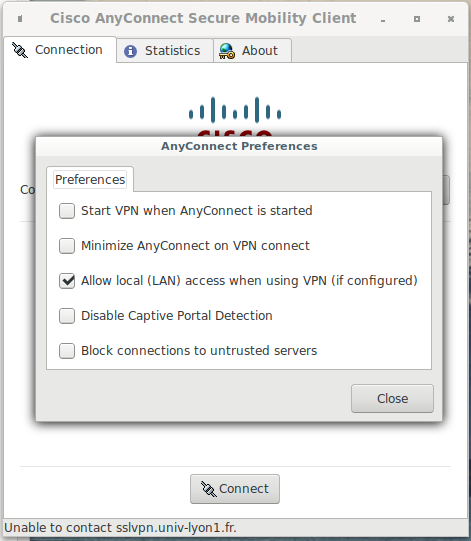The width and height of the screenshot is (471, 541).
Task: Select the Preferences tab in dialog
Action: click(x=90, y=179)
